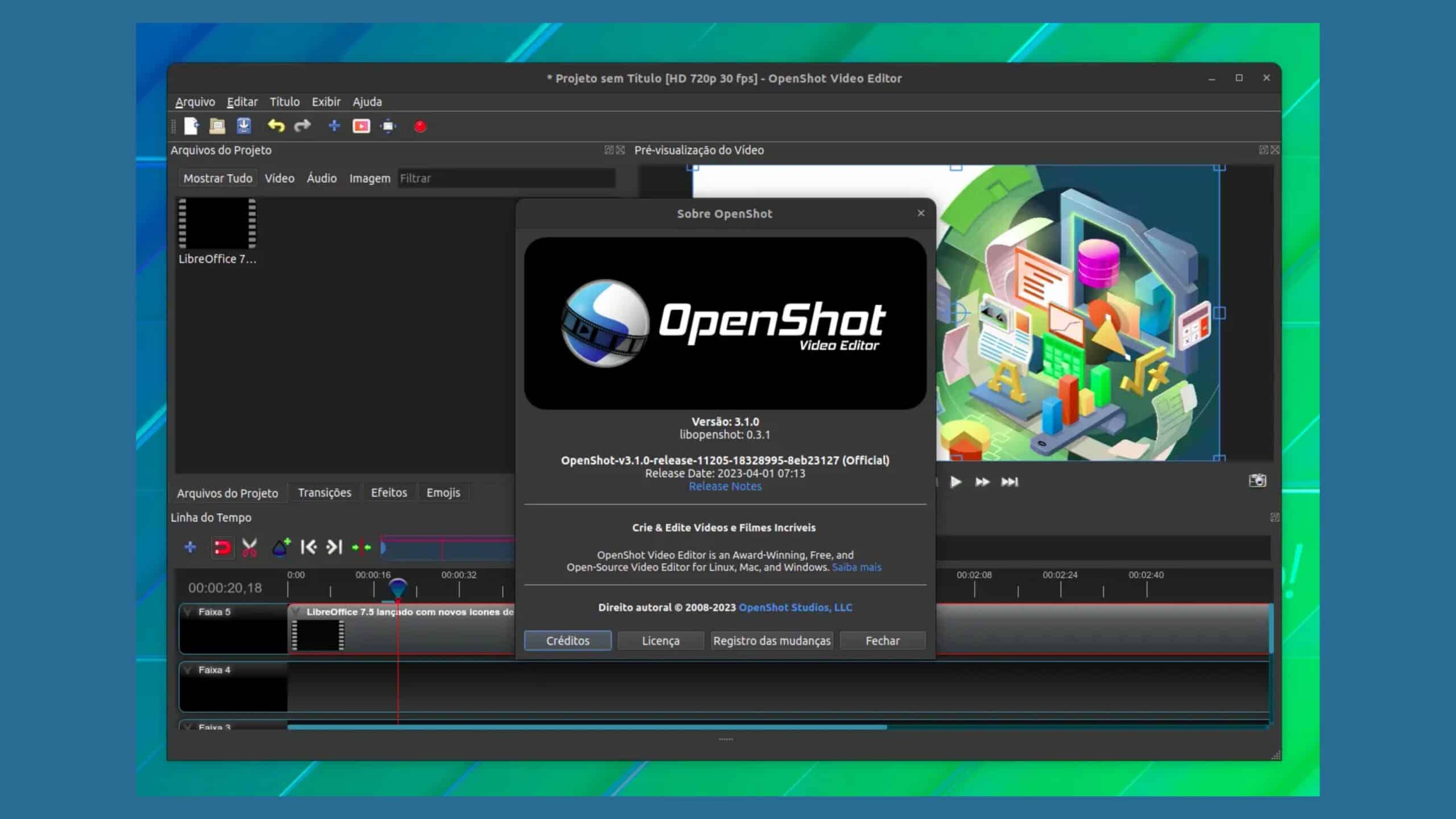This screenshot has width=1456, height=819.
Task: Click the Fullscreen toolbar icon
Action: (x=388, y=126)
